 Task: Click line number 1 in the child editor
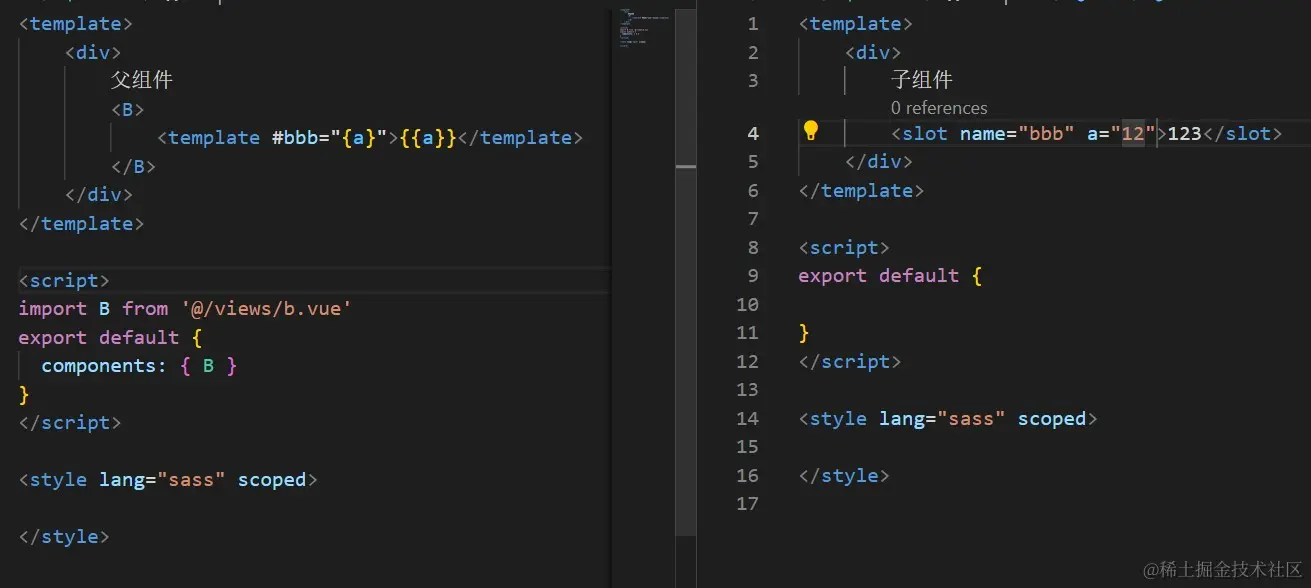click(753, 23)
